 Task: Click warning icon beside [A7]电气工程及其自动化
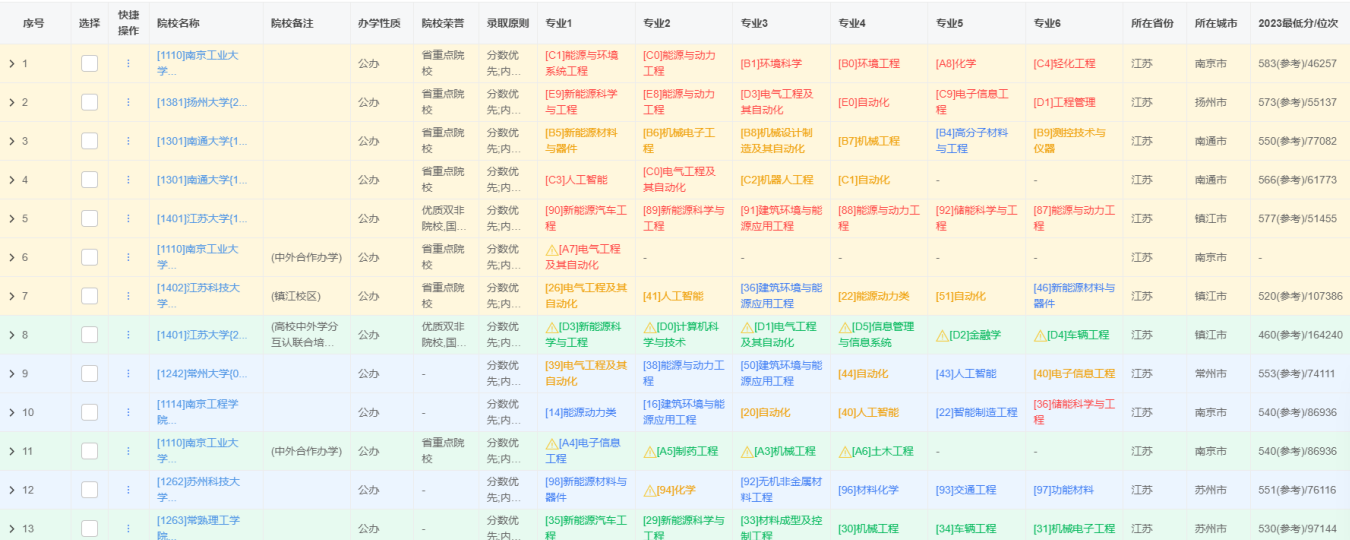(551, 250)
